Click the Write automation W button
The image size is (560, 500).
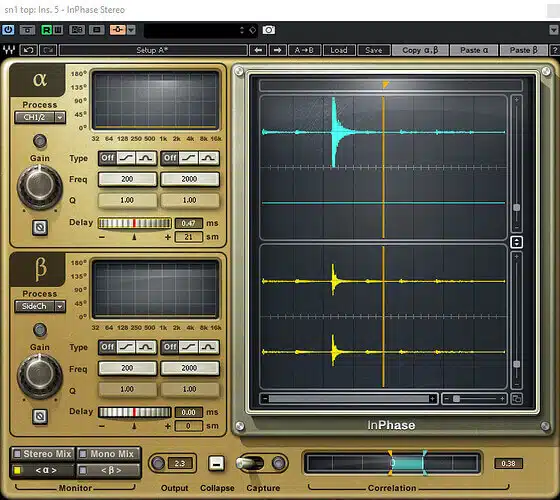[x=58, y=30]
